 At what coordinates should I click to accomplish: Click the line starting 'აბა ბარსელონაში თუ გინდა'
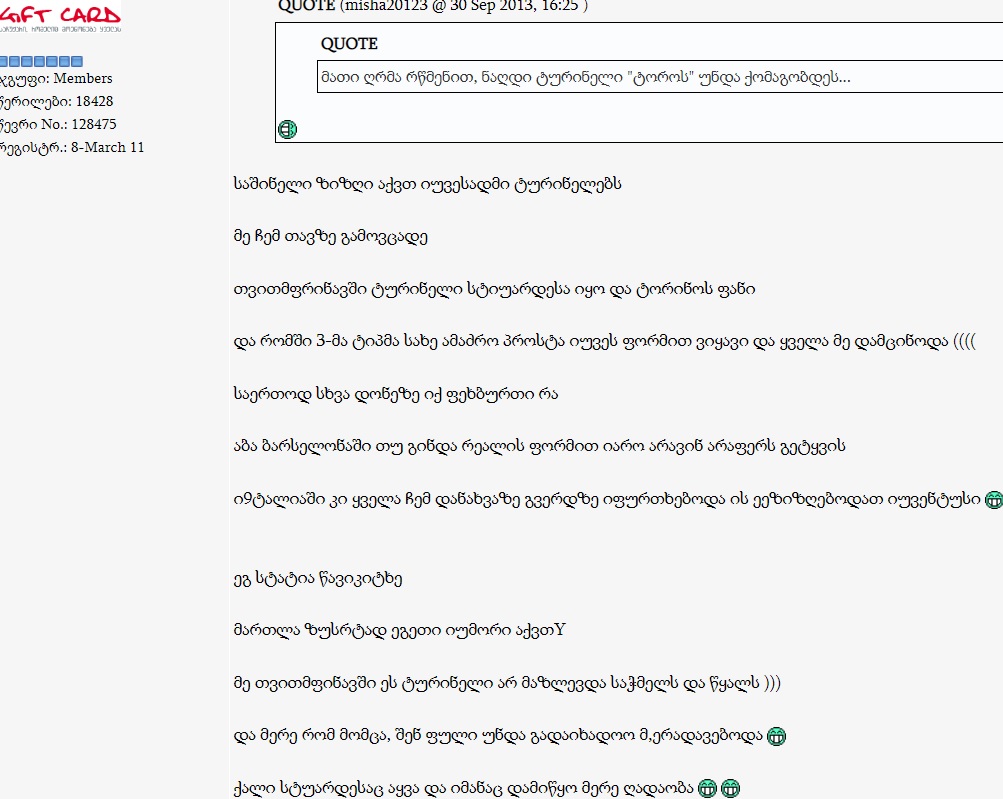[x=539, y=447]
